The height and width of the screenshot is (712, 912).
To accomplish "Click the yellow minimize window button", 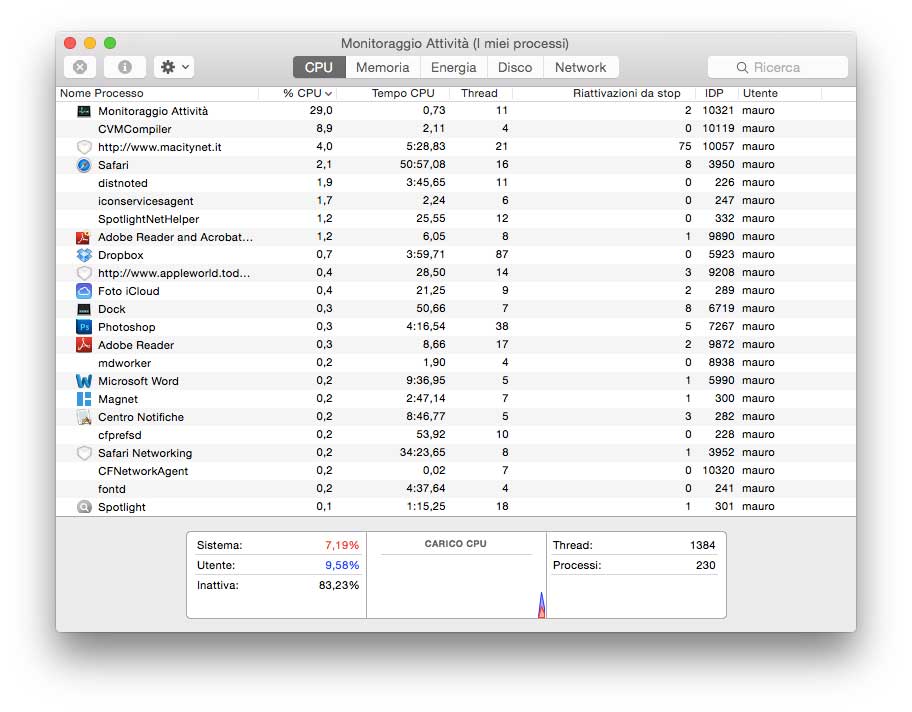I will coord(90,43).
